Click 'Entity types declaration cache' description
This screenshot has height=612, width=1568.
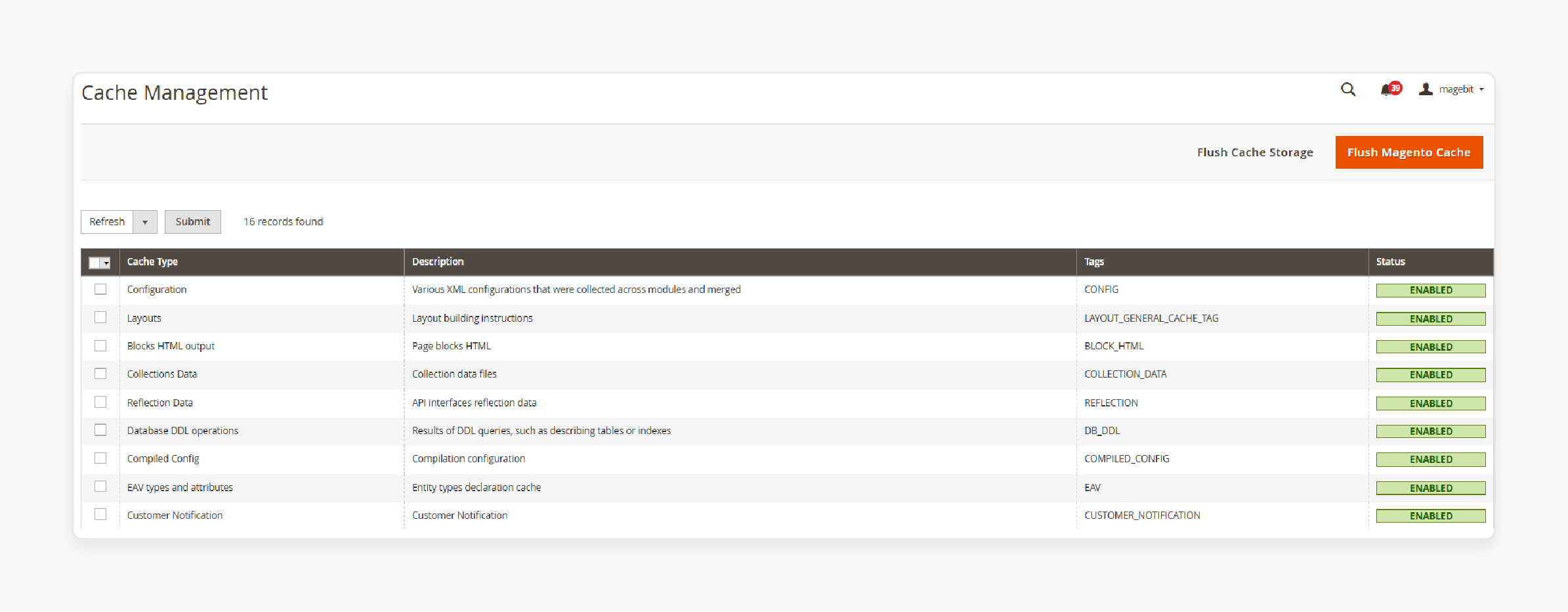(x=477, y=487)
